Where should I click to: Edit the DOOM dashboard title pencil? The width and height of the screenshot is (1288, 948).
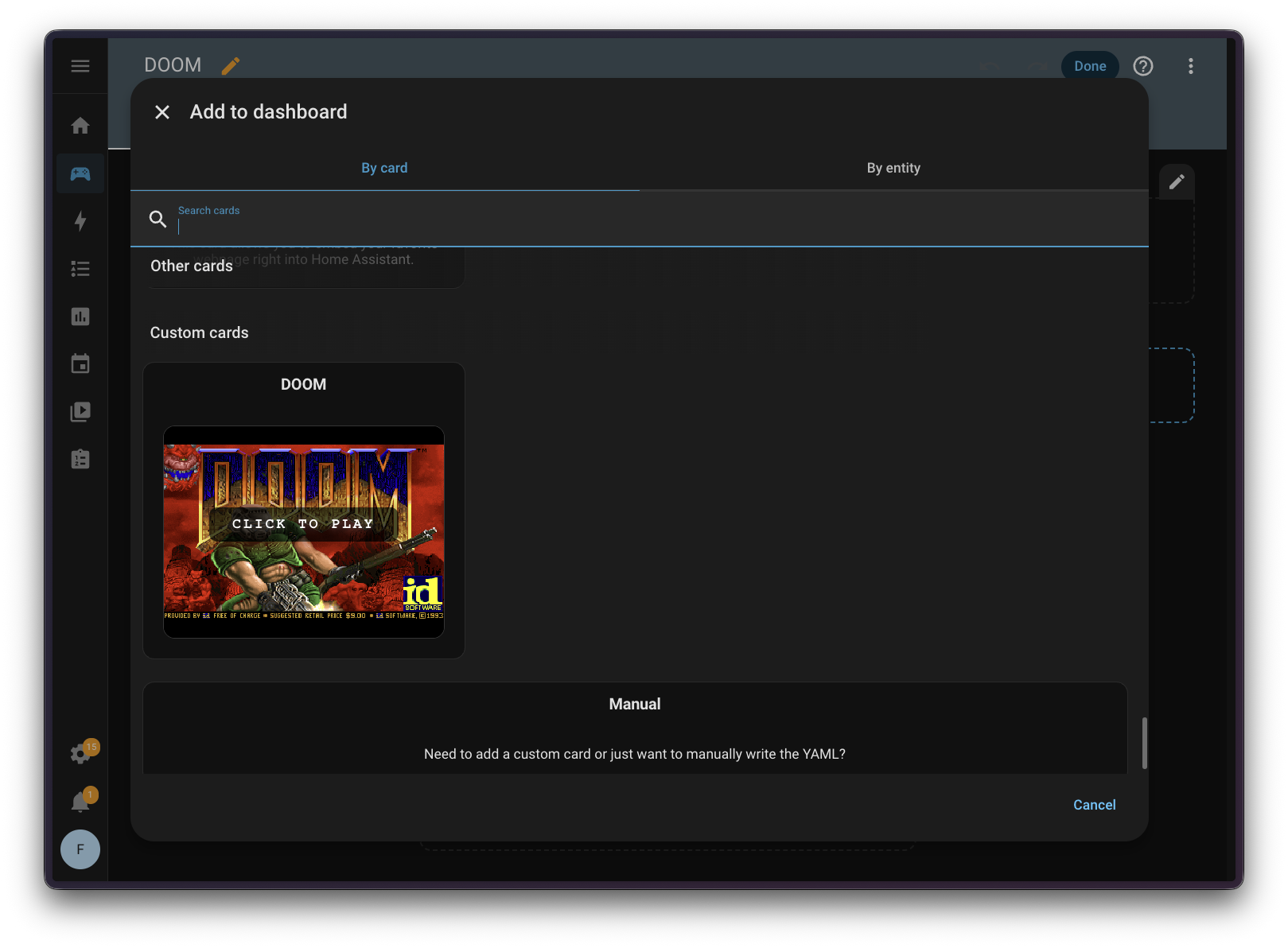point(231,65)
